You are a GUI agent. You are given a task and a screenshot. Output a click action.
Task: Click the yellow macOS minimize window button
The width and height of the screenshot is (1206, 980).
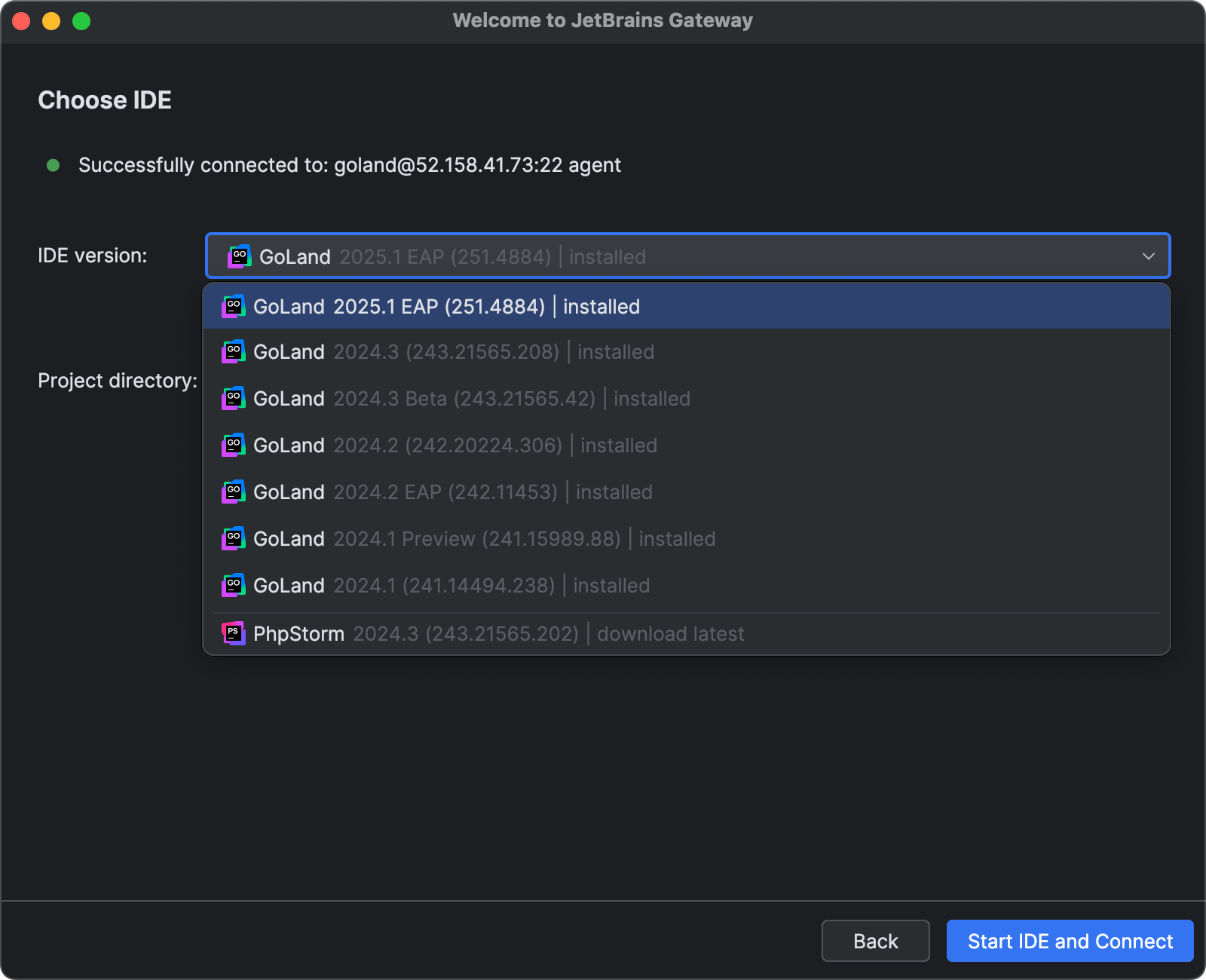[x=50, y=21]
